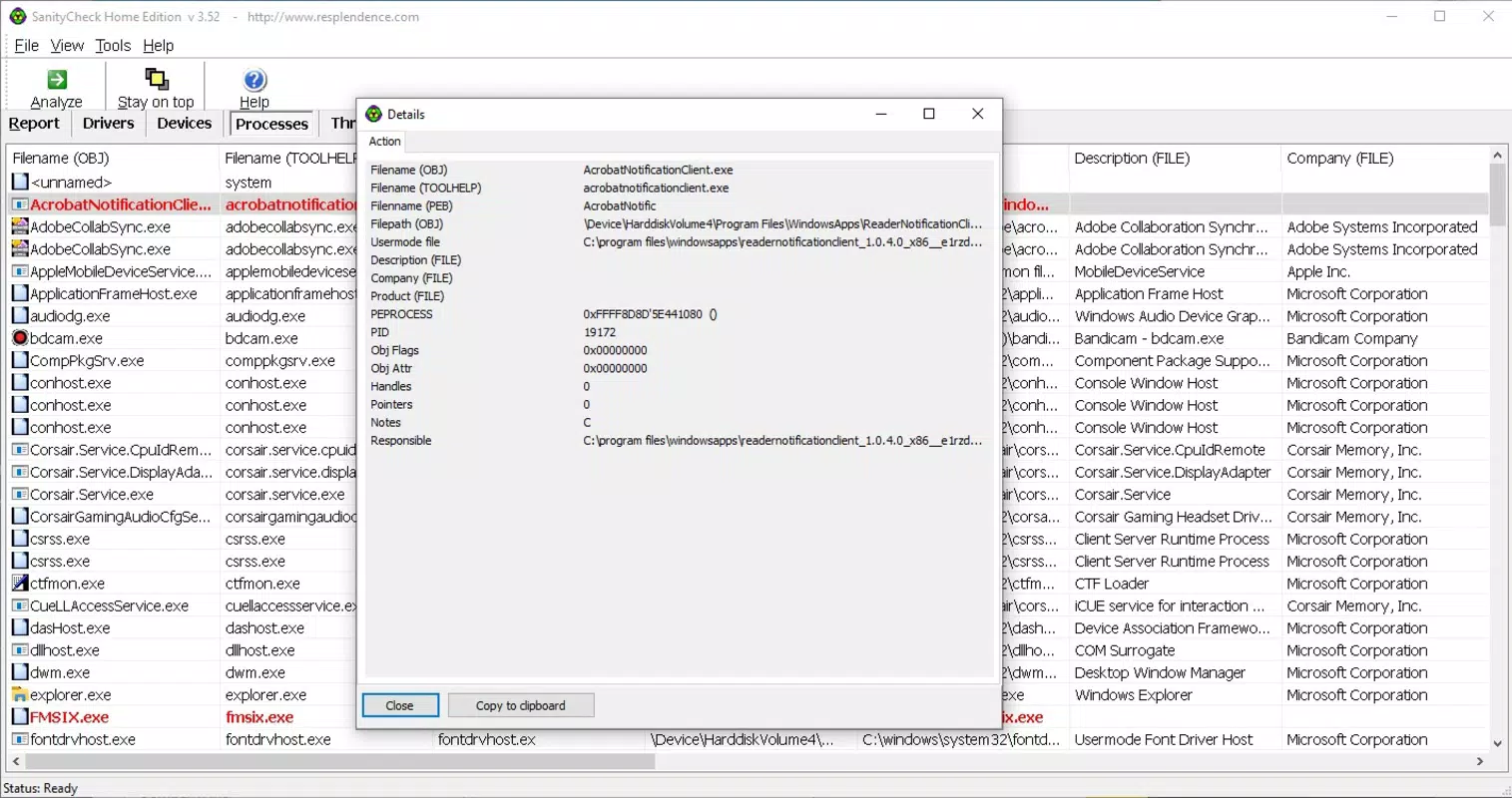Sort by Description (FILE) column header
This screenshot has height=798, width=1512.
point(1174,159)
